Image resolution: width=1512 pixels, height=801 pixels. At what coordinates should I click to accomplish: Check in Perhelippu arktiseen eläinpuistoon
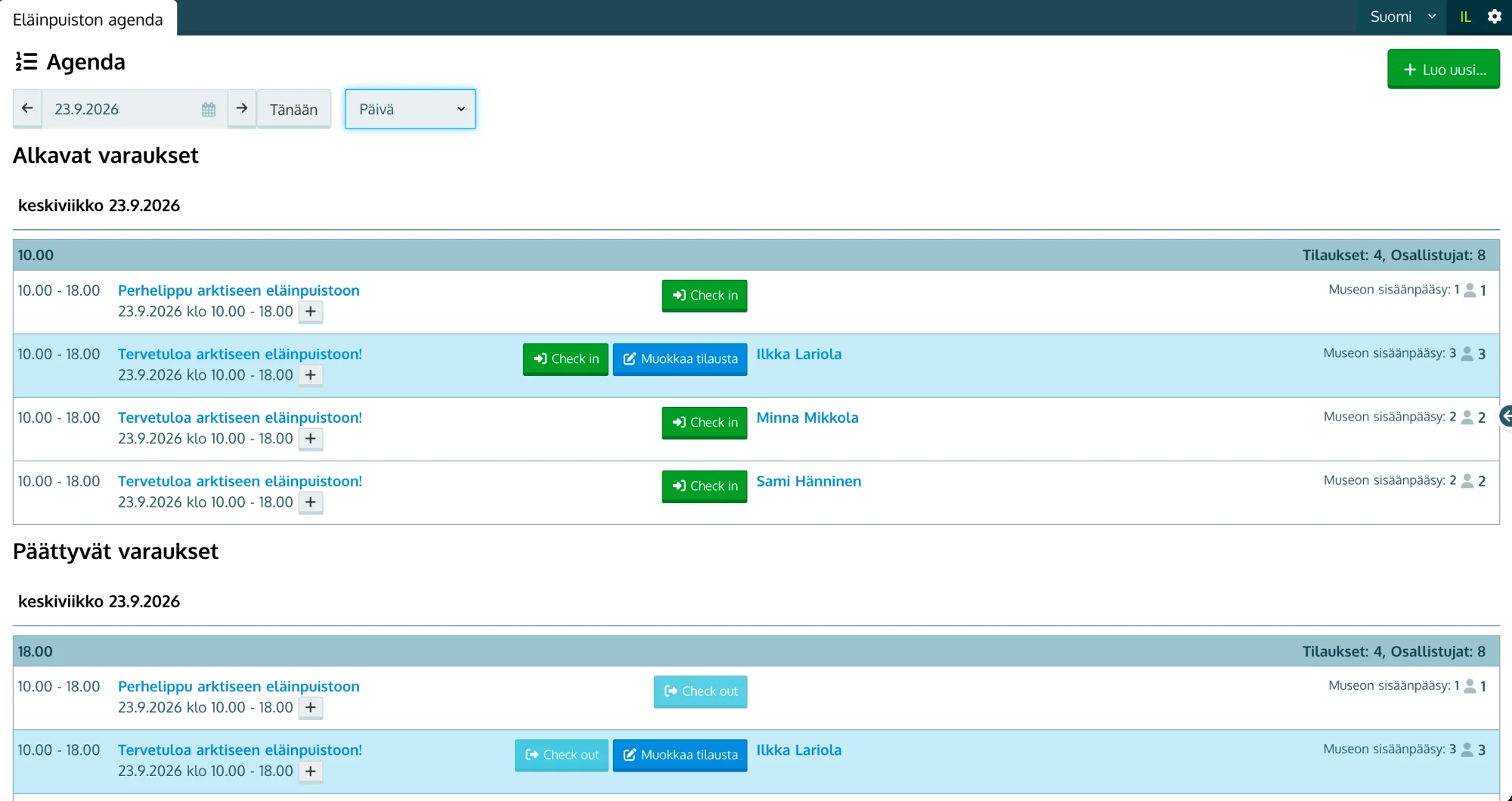(705, 296)
